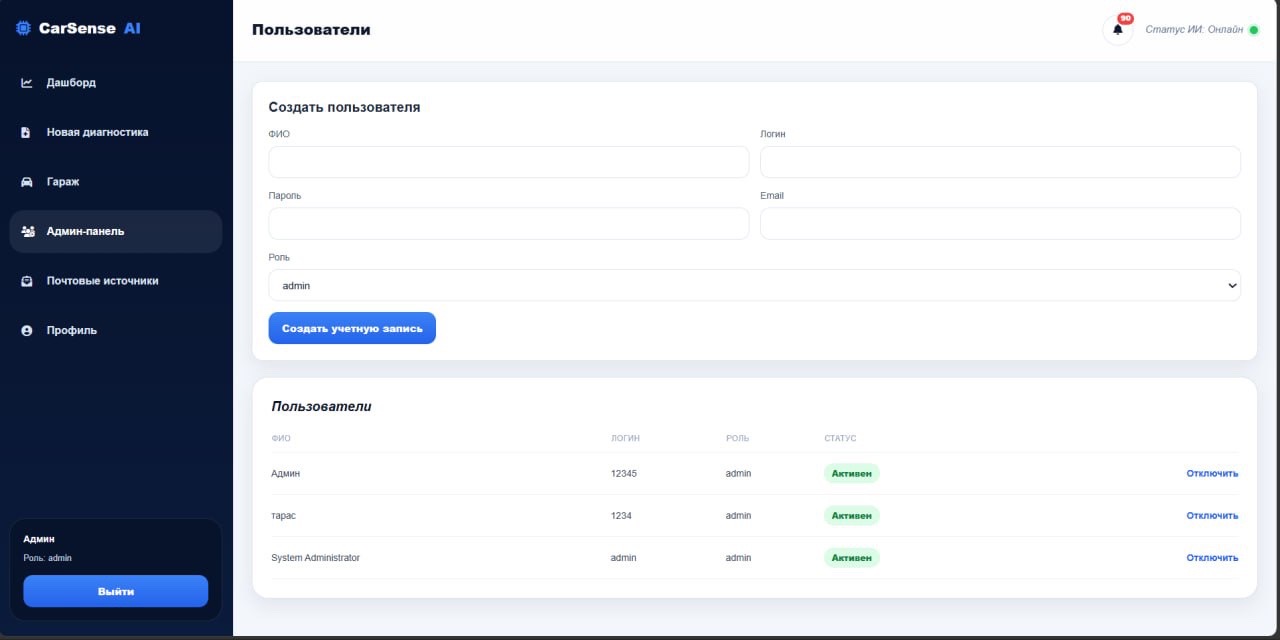The width and height of the screenshot is (1280, 640).
Task: Click the Пользователи page title
Action: 311,30
